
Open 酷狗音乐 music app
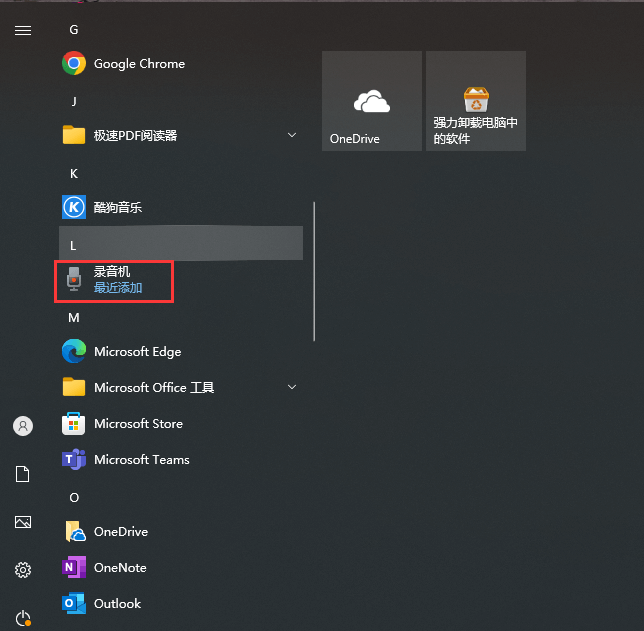[117, 208]
